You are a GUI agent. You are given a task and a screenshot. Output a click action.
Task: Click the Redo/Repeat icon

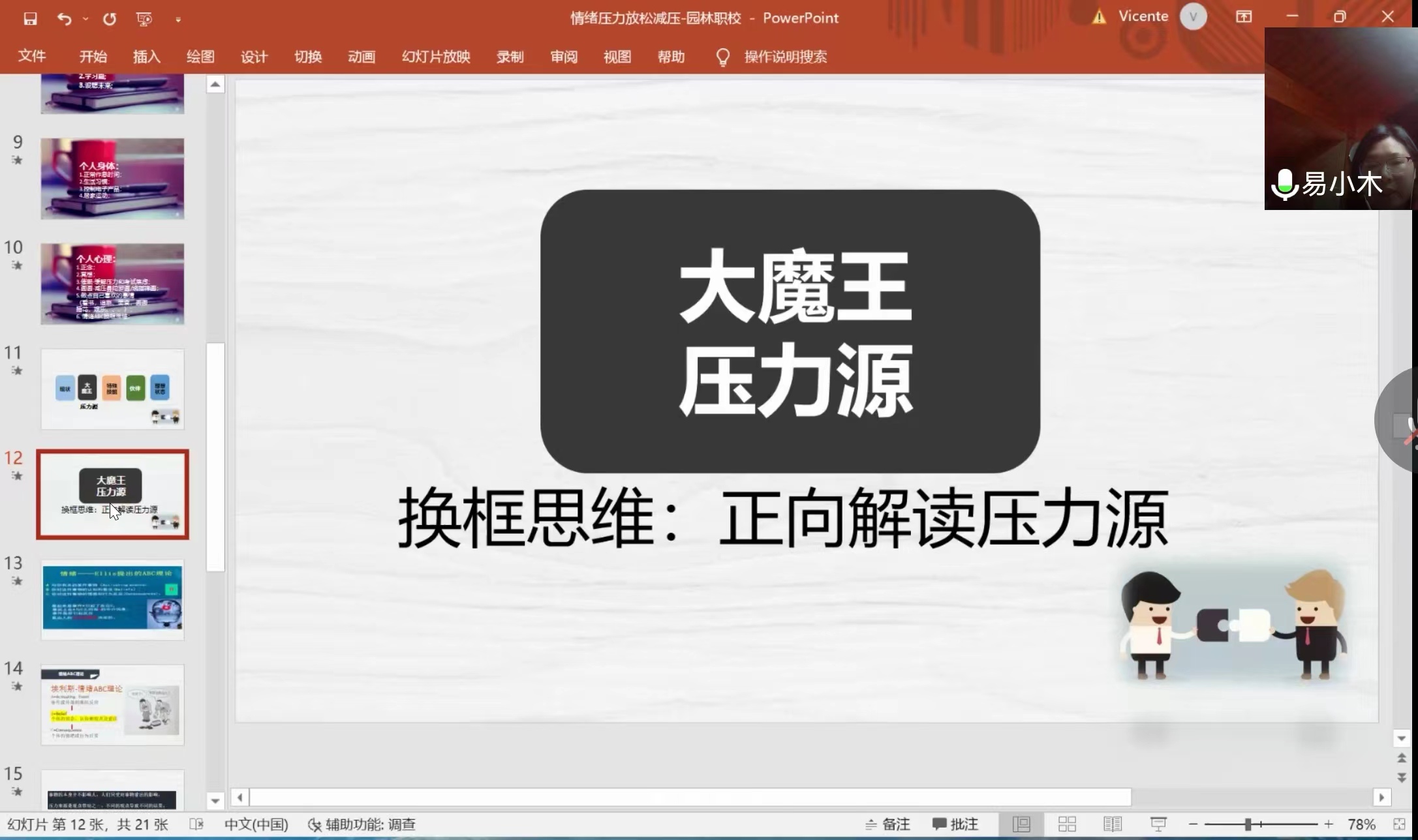[x=110, y=19]
